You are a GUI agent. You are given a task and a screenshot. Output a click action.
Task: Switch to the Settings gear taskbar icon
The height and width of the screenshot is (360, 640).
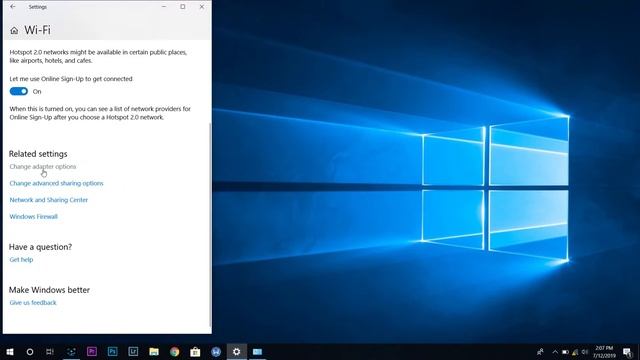[237, 351]
